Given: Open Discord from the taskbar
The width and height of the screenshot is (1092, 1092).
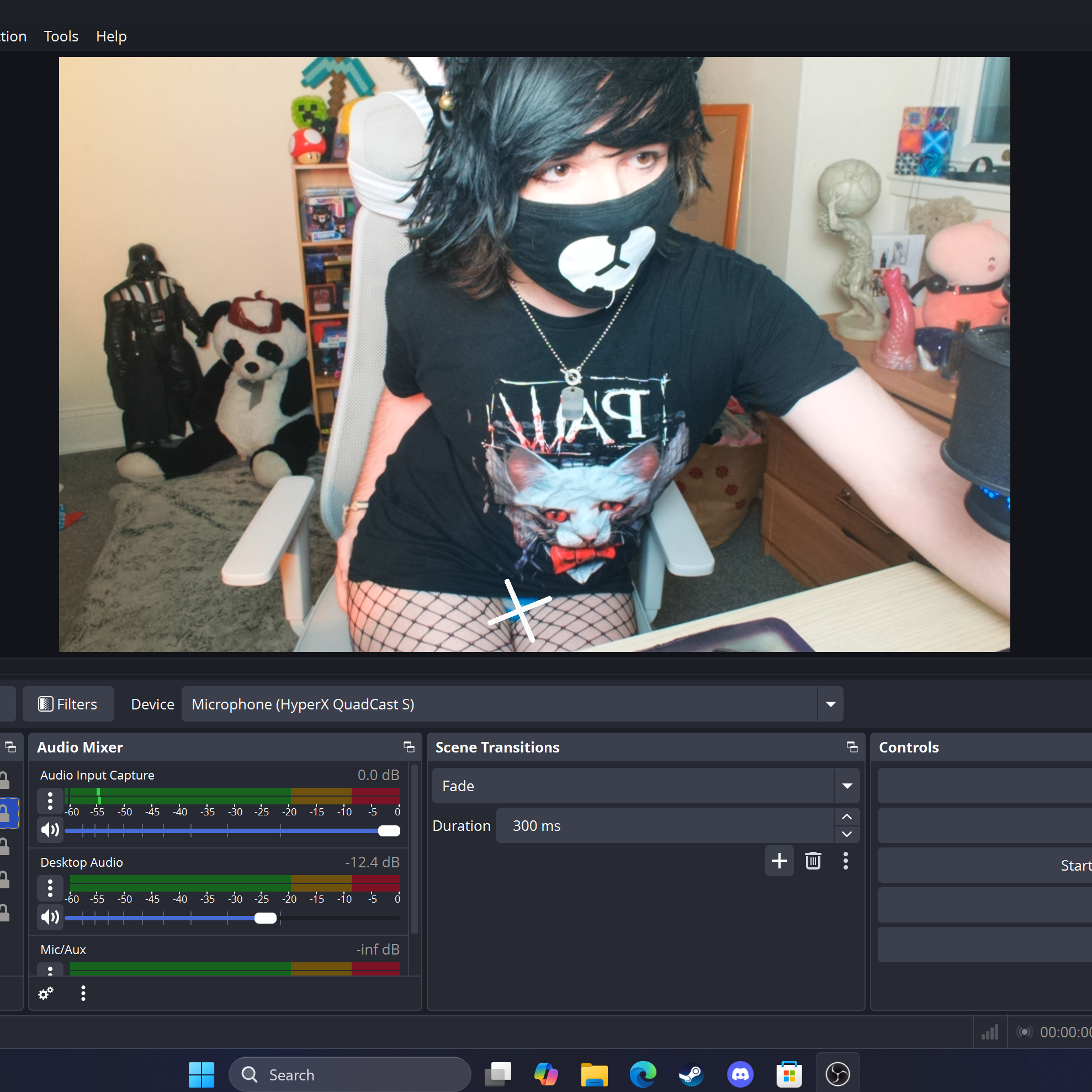Looking at the screenshot, I should click(740, 1074).
